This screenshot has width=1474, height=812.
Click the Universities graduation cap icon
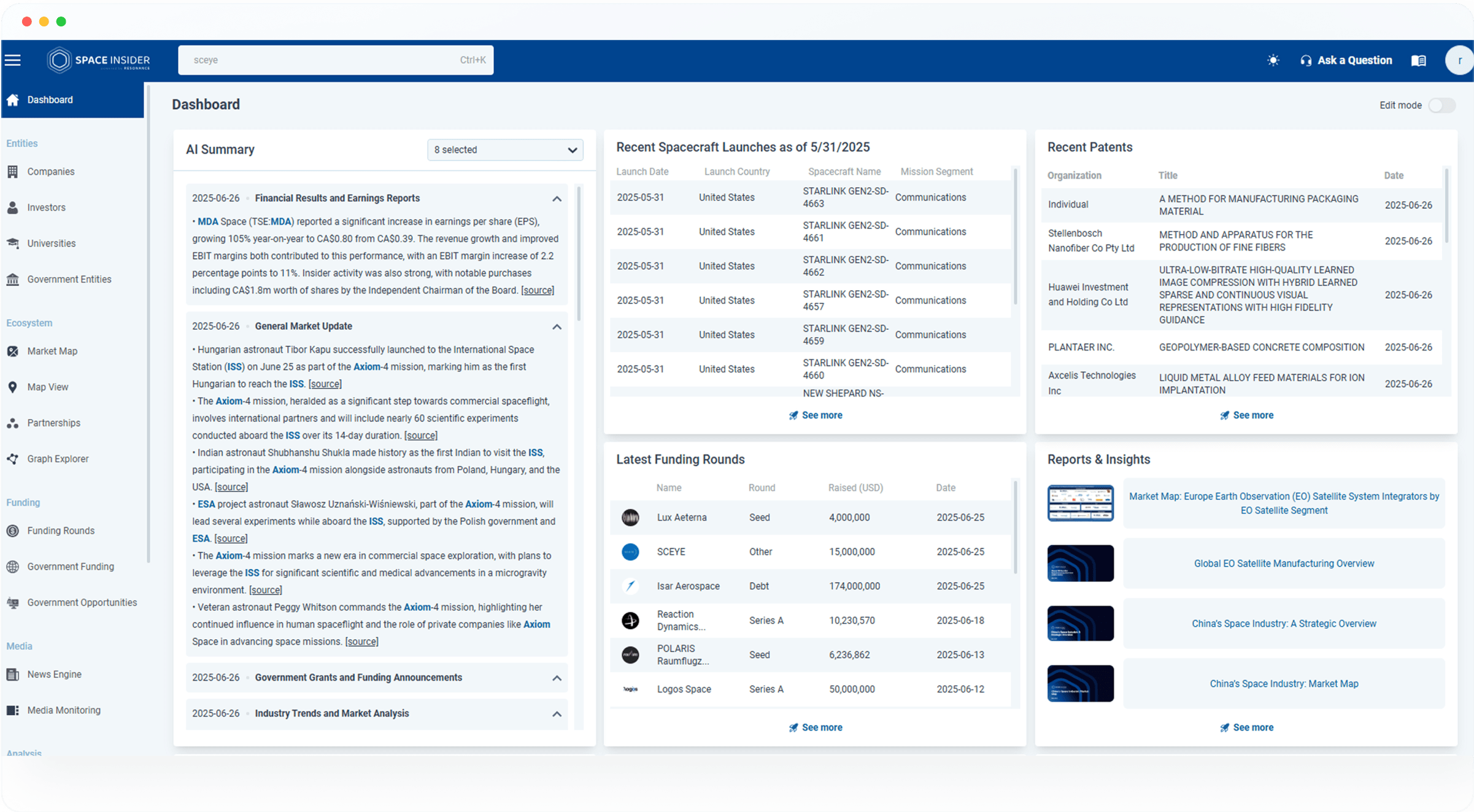coord(13,243)
